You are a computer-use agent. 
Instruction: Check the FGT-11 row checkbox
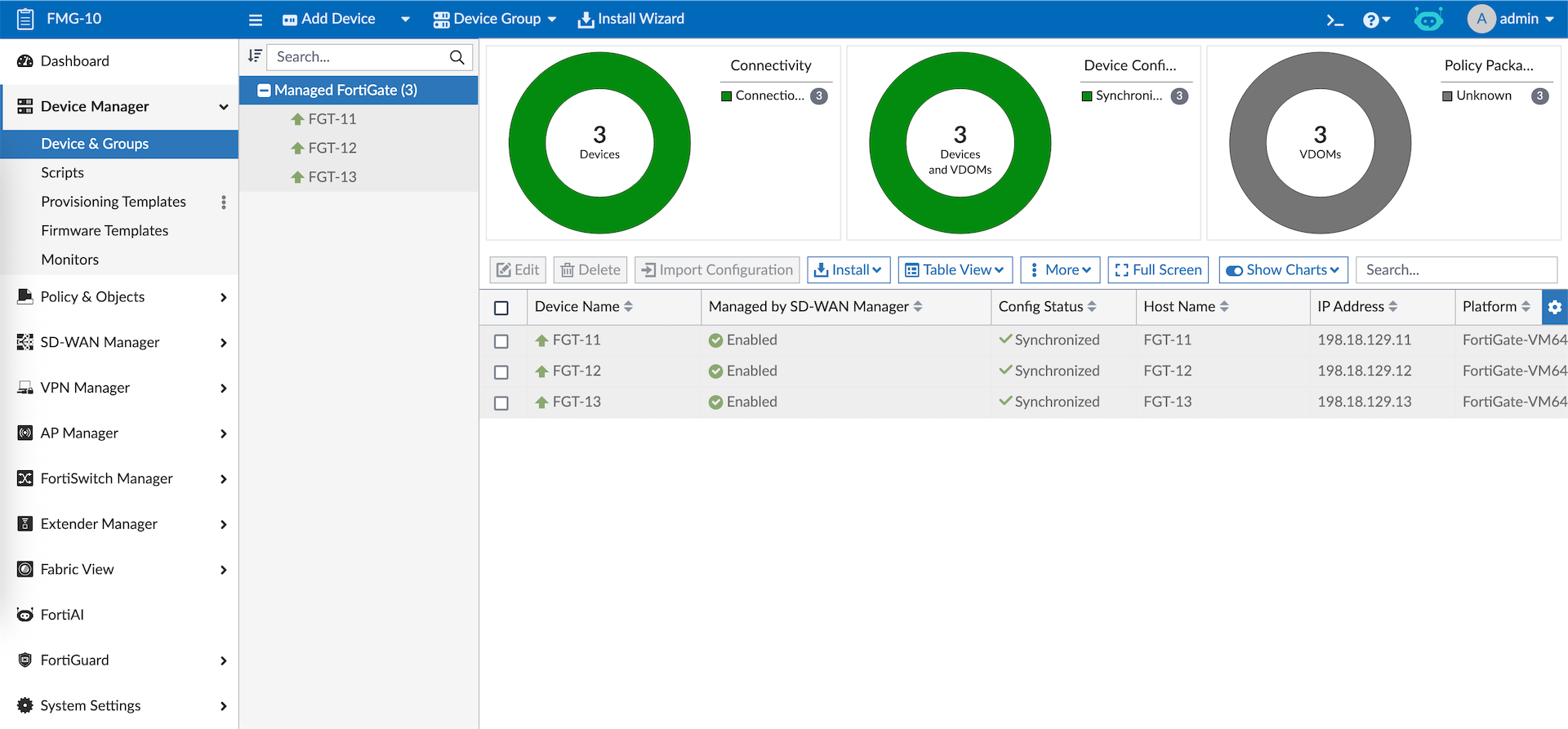point(501,341)
